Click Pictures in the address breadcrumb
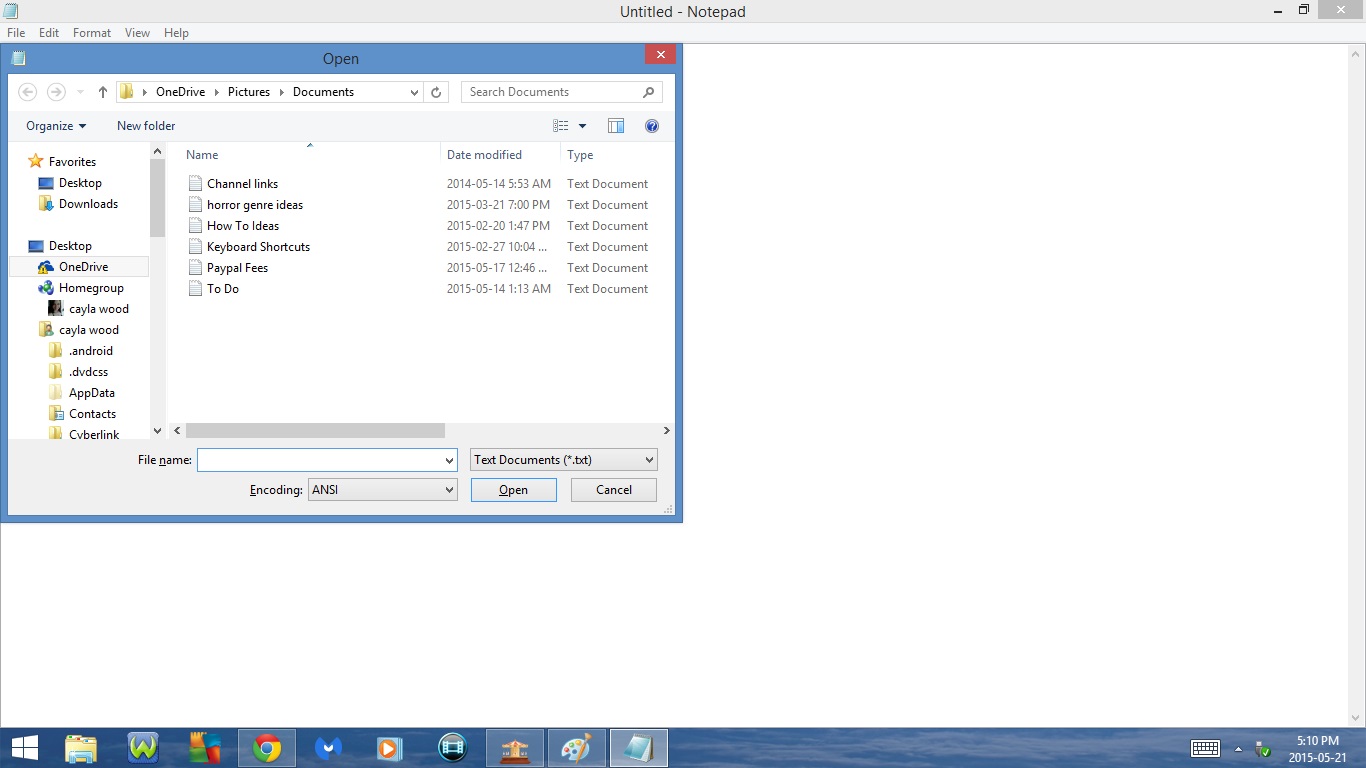1366x768 pixels. pyautogui.click(x=249, y=92)
